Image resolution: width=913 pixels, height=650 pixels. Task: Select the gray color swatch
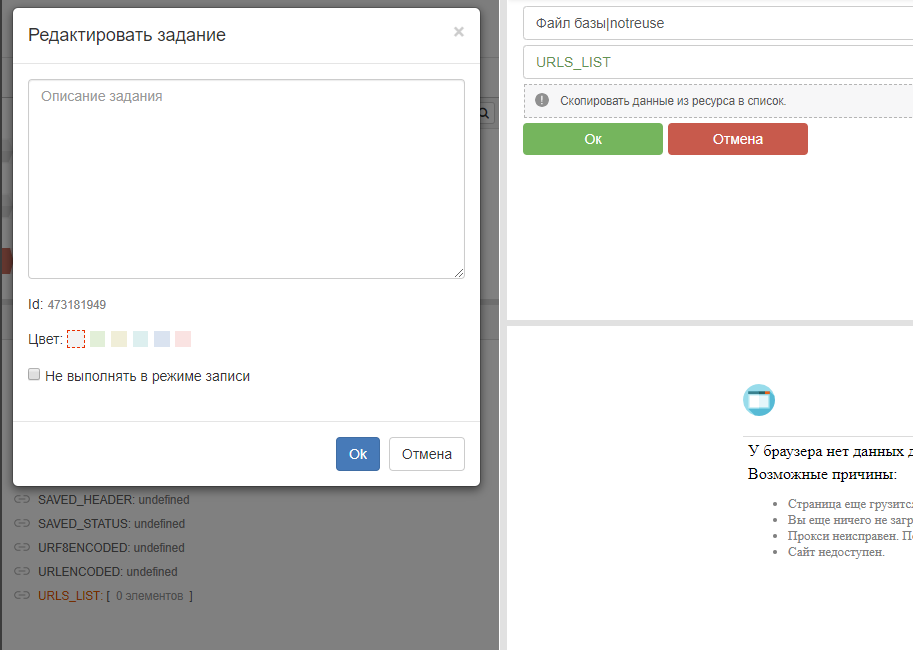[76, 339]
